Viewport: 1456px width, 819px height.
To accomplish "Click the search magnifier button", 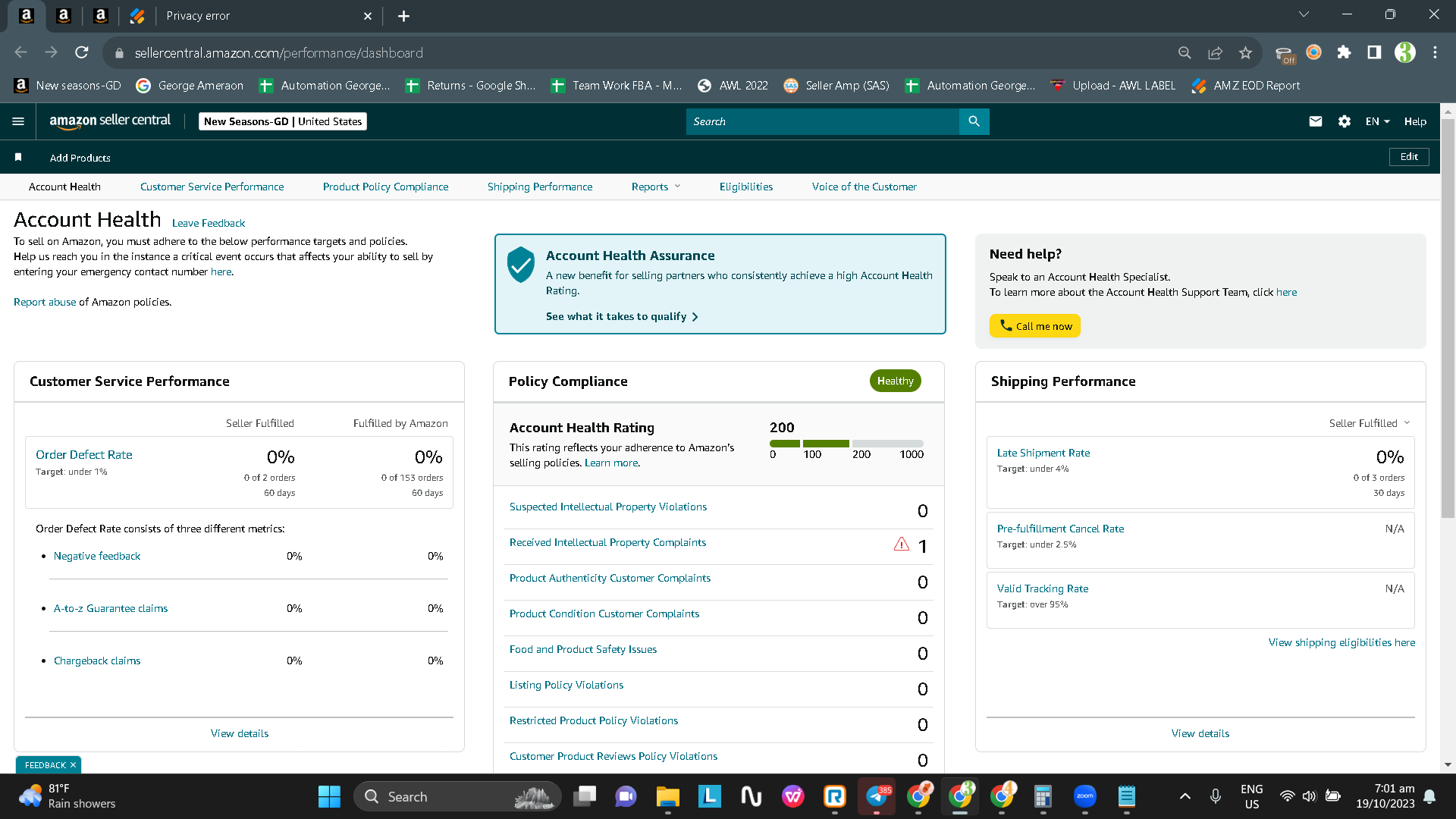I will click(974, 121).
